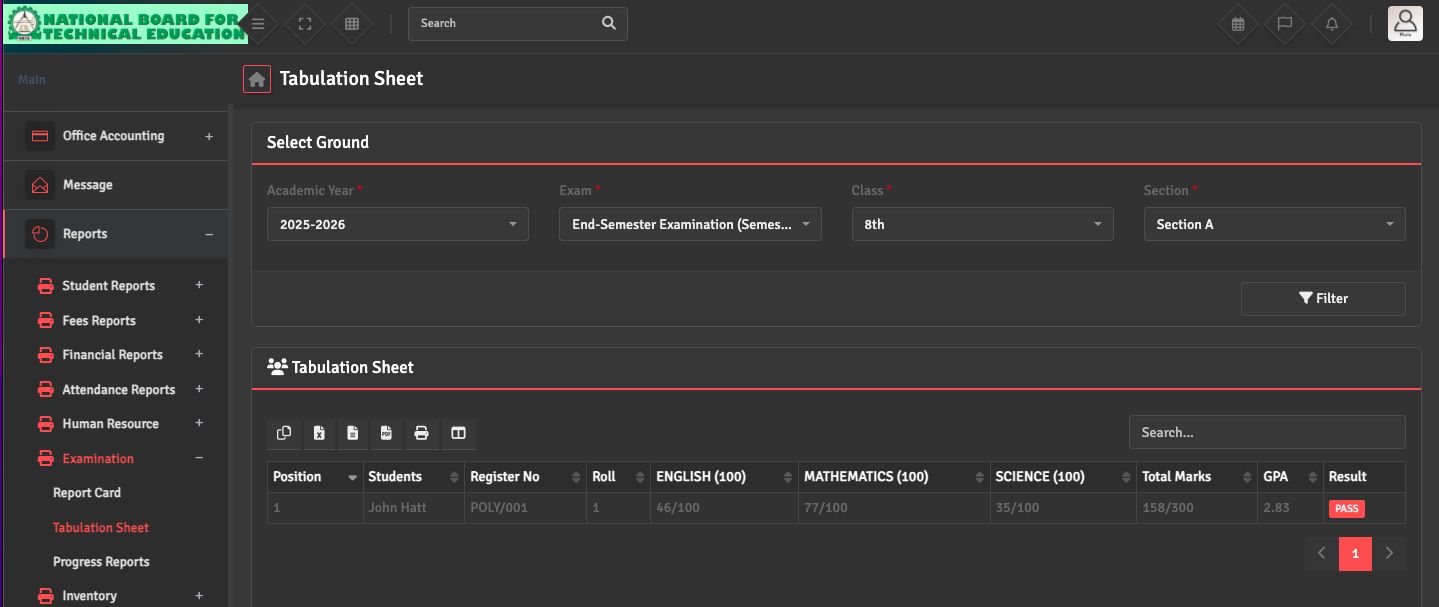Toggle sidebar with hamburger menu icon
The width and height of the screenshot is (1439, 607).
pyautogui.click(x=258, y=24)
